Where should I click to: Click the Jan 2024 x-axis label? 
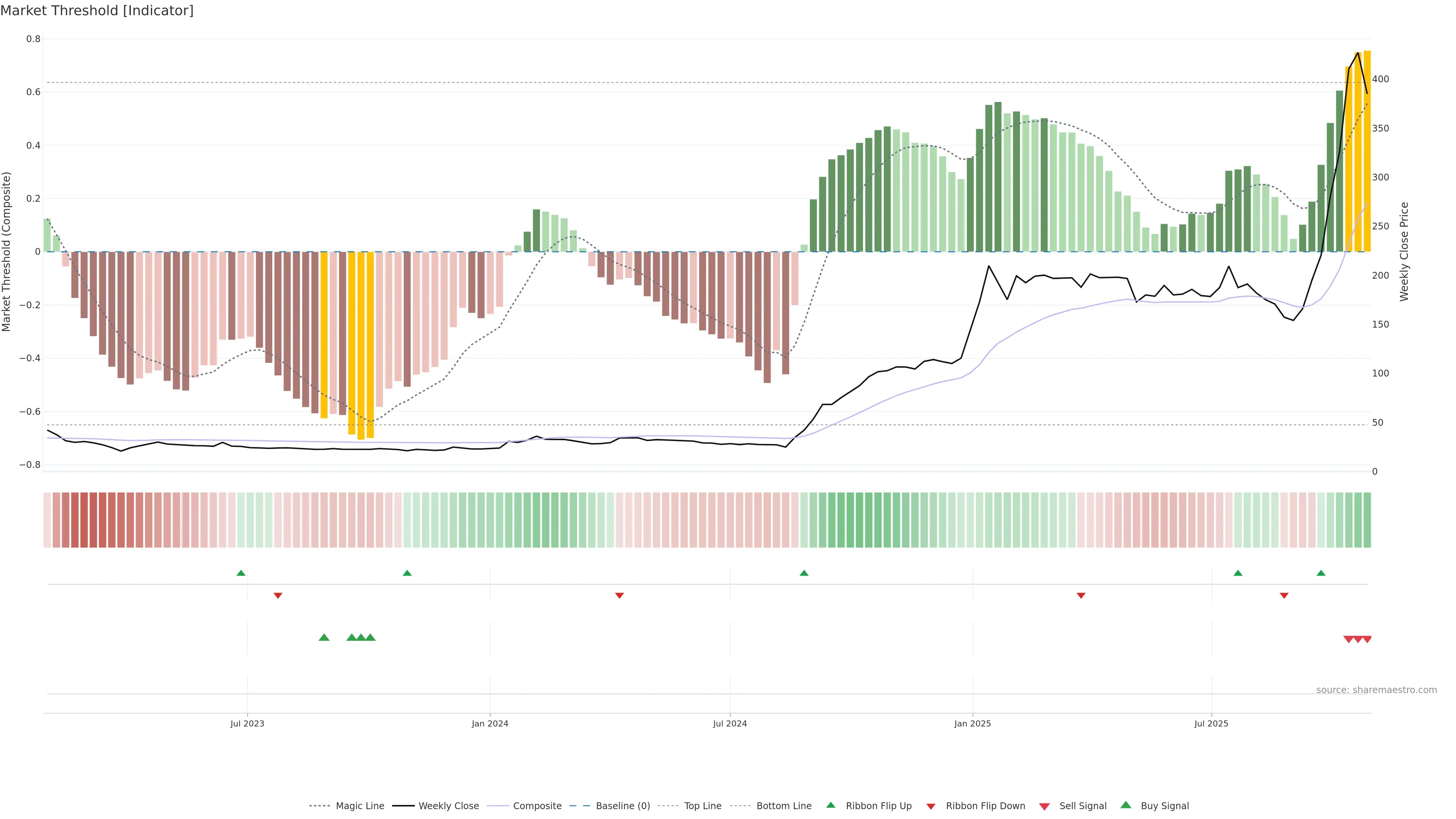[x=490, y=723]
